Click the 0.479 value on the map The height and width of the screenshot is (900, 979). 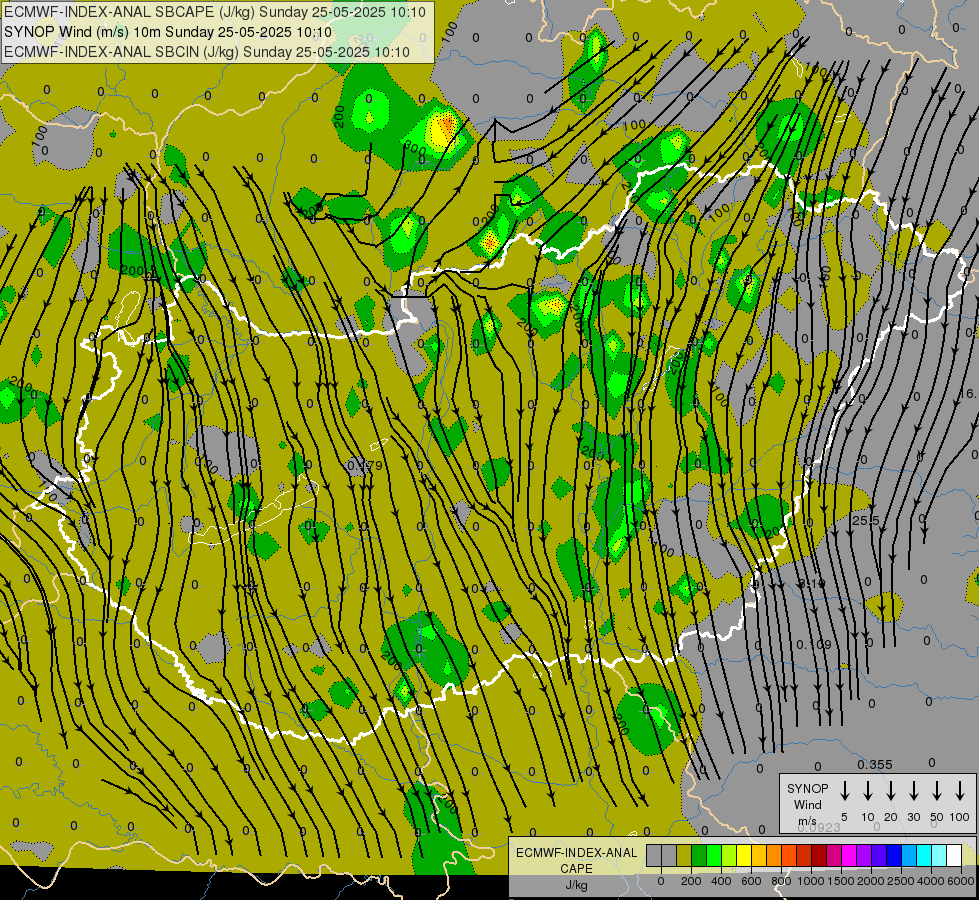(x=364, y=465)
